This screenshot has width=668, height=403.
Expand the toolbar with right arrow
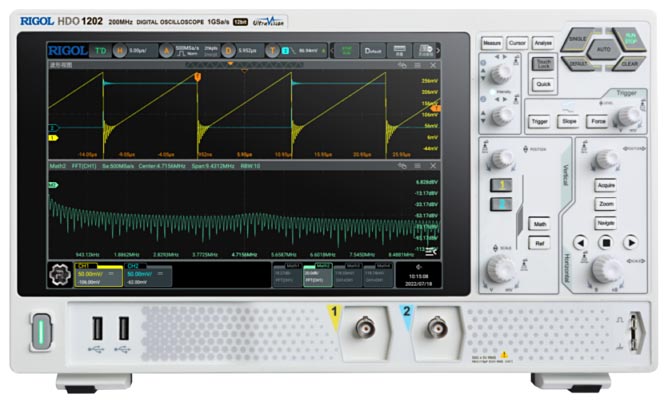(438, 49)
